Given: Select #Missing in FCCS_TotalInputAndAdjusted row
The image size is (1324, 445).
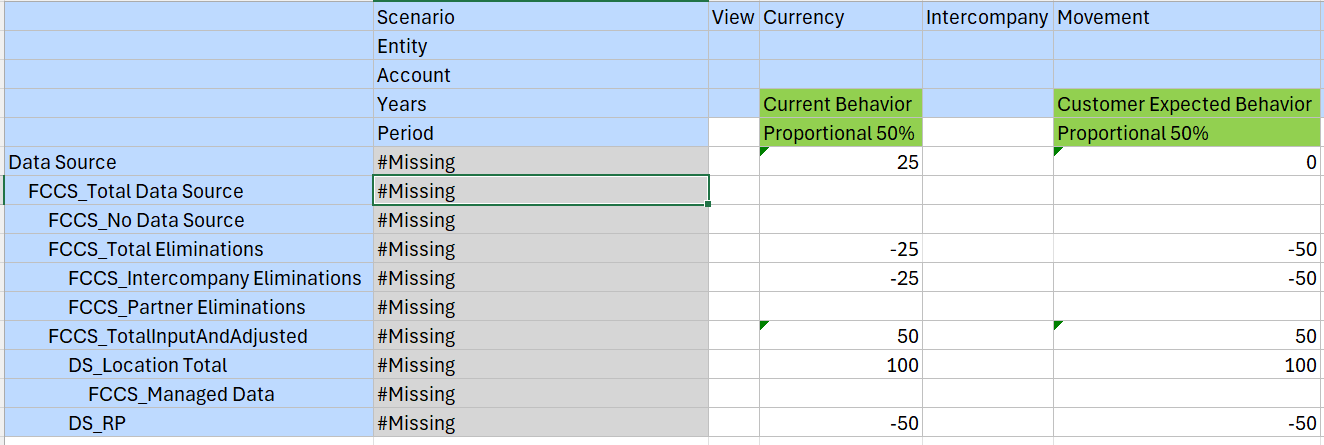Looking at the screenshot, I should pos(541,336).
